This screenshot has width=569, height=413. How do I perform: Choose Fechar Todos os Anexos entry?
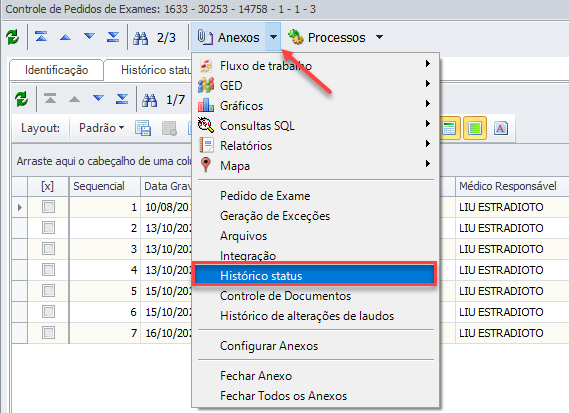point(316,396)
